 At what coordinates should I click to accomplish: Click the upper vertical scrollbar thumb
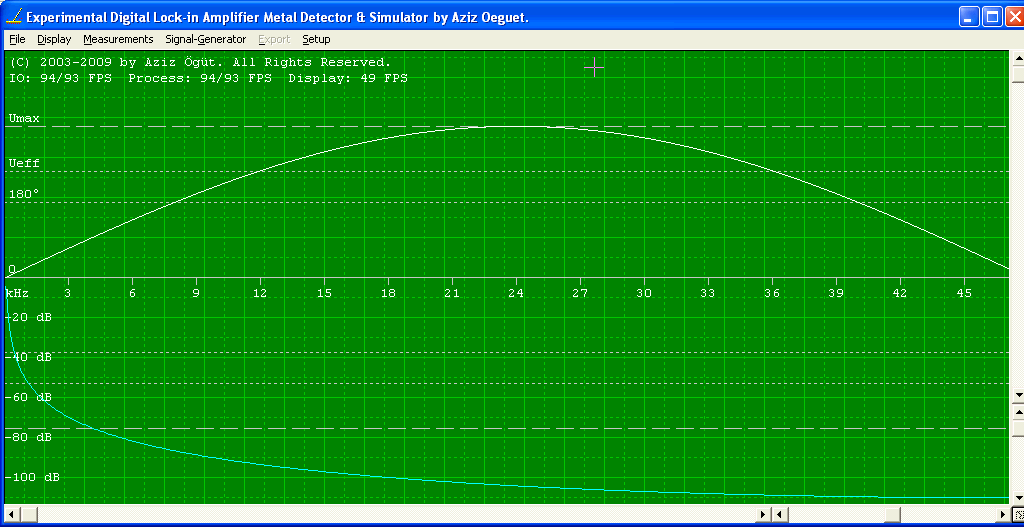click(x=1017, y=74)
